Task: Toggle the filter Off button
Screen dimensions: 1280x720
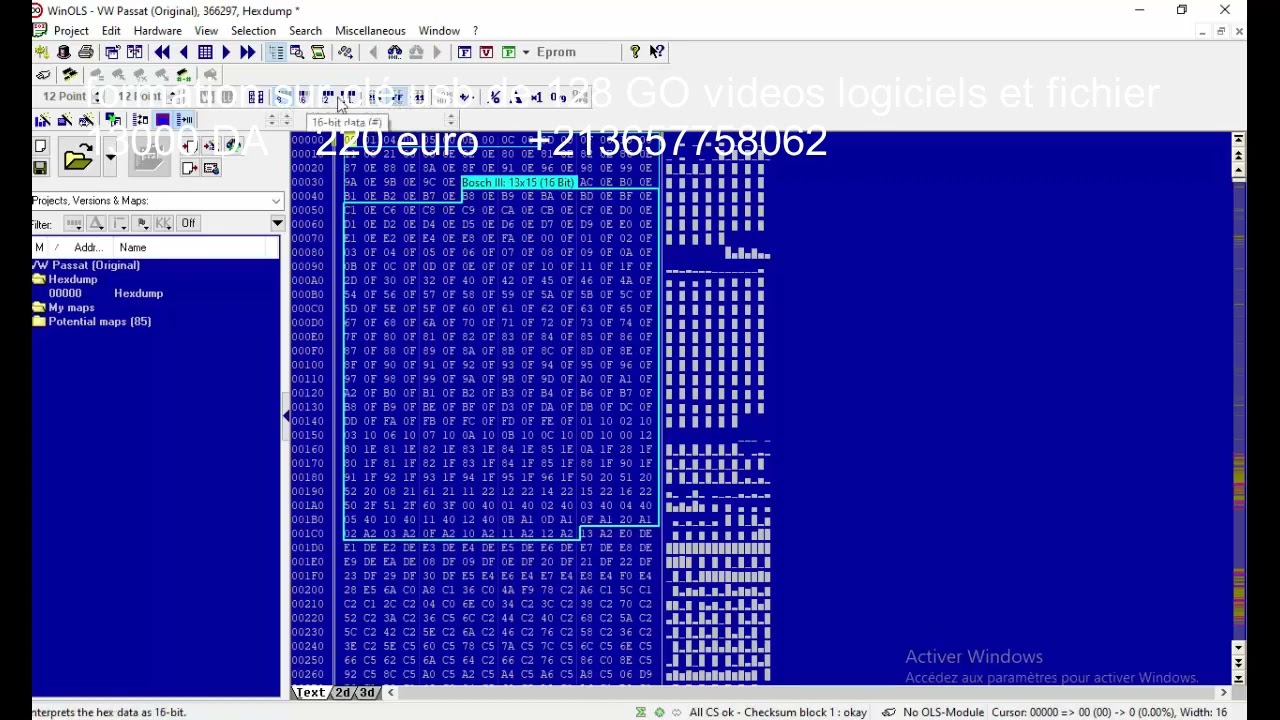Action: pyautogui.click(x=188, y=223)
